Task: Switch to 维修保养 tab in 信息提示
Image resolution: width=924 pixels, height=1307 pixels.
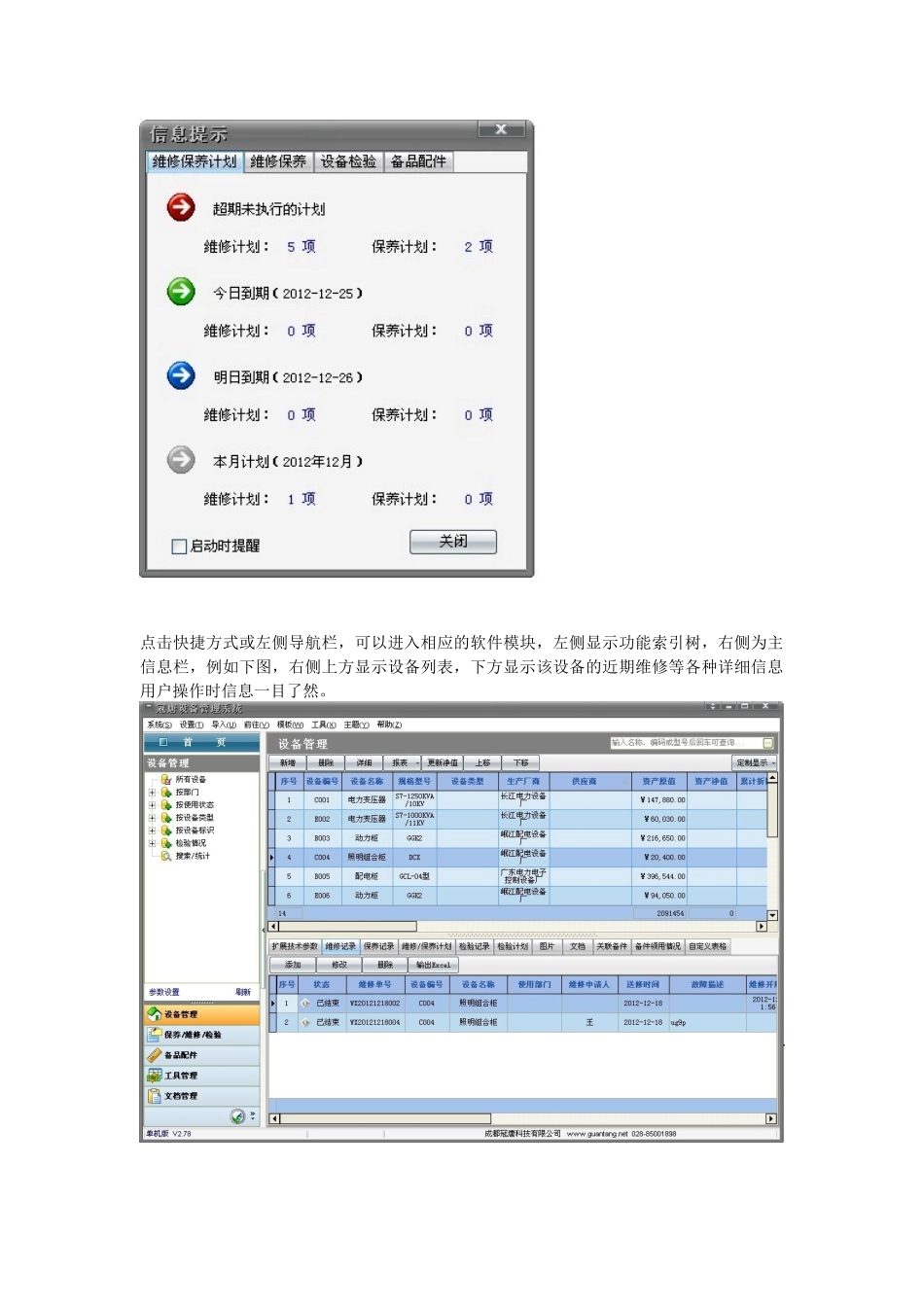Action: 278,161
